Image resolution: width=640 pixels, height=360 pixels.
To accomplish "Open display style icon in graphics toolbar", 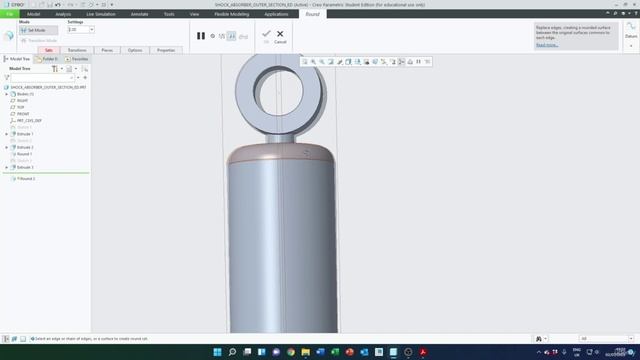I will [349, 62].
